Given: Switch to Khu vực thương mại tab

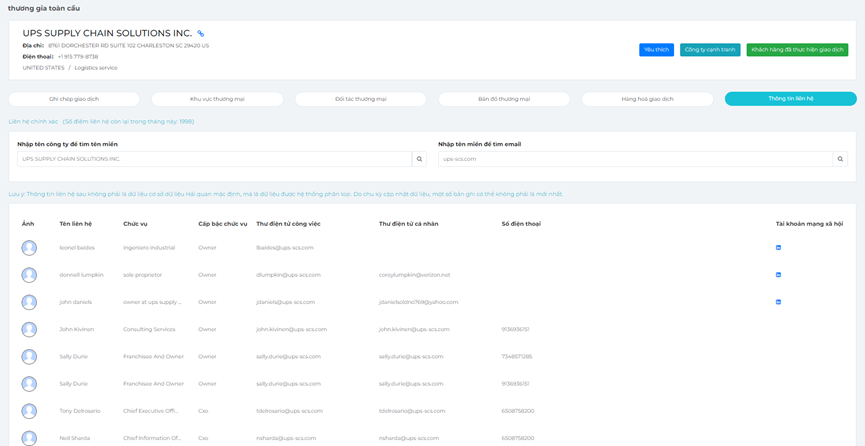Looking at the screenshot, I should pyautogui.click(x=217, y=99).
